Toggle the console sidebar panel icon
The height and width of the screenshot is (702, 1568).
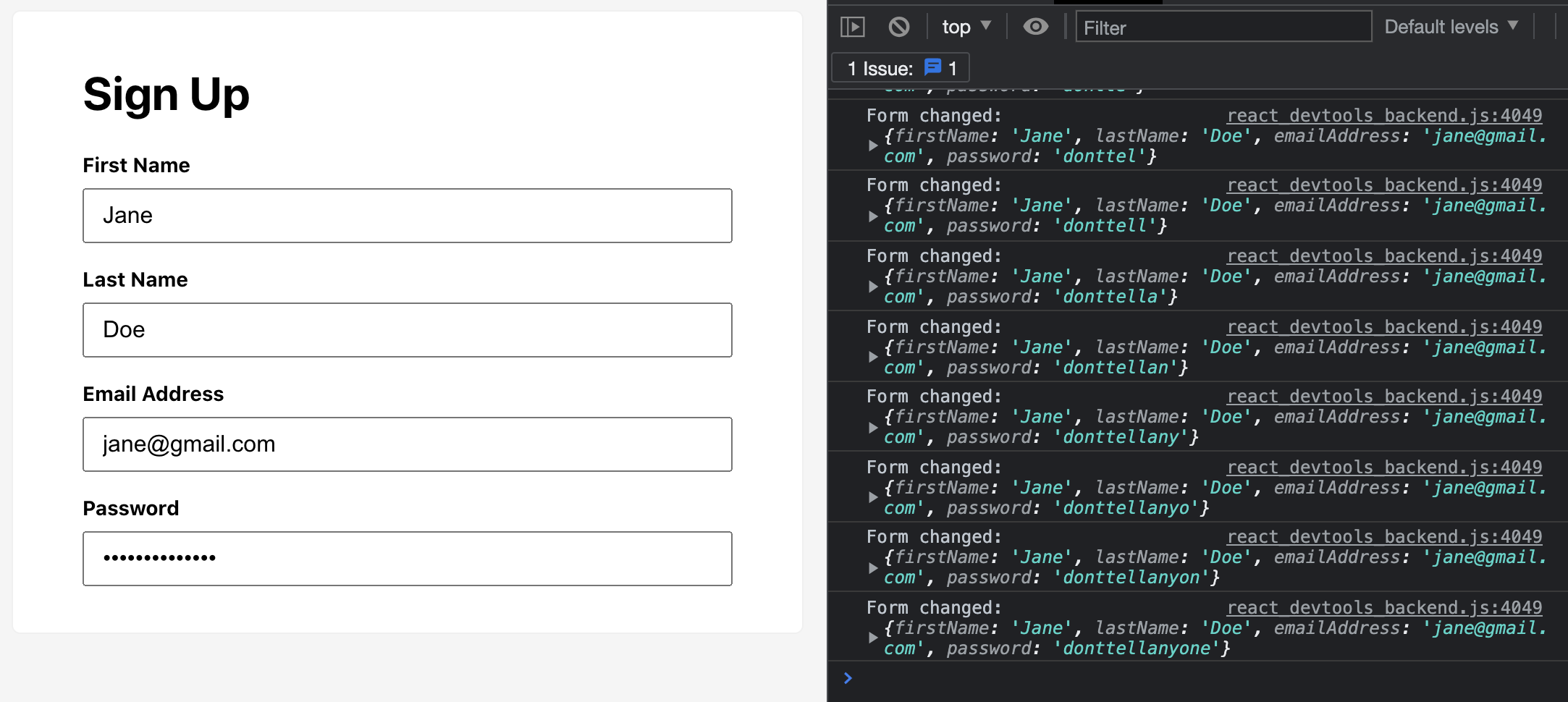pyautogui.click(x=852, y=28)
